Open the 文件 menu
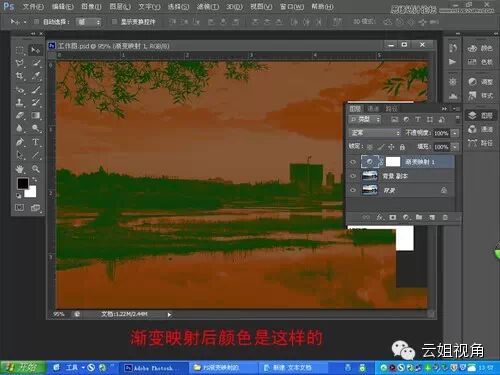Viewport: 500px width, 375px height. click(33, 7)
